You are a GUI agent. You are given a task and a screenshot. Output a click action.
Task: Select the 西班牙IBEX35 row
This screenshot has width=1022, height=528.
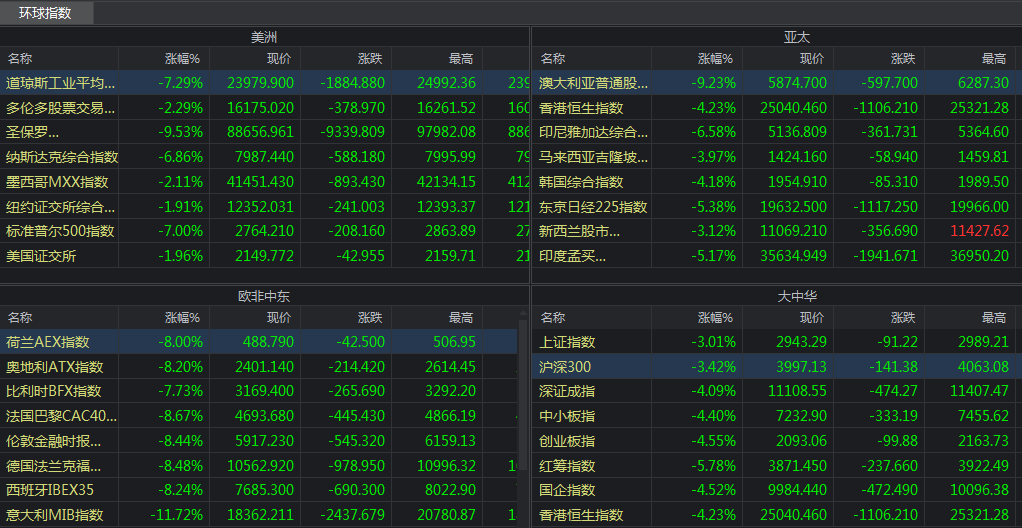(x=50, y=490)
